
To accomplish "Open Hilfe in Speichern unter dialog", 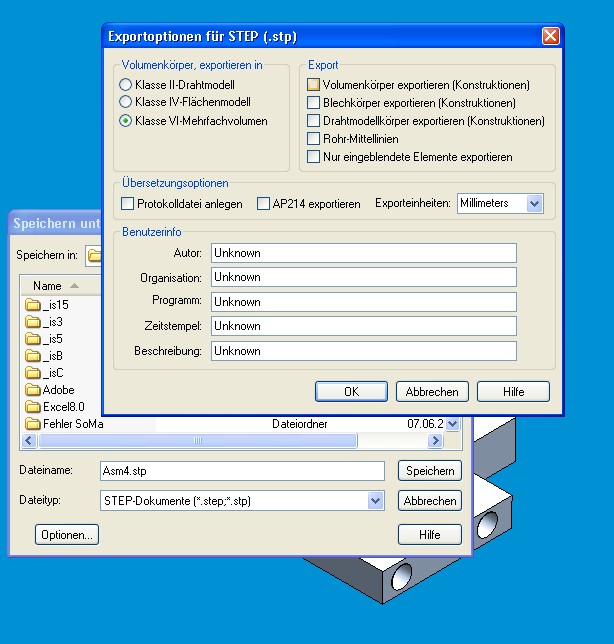I will pyautogui.click(x=430, y=535).
